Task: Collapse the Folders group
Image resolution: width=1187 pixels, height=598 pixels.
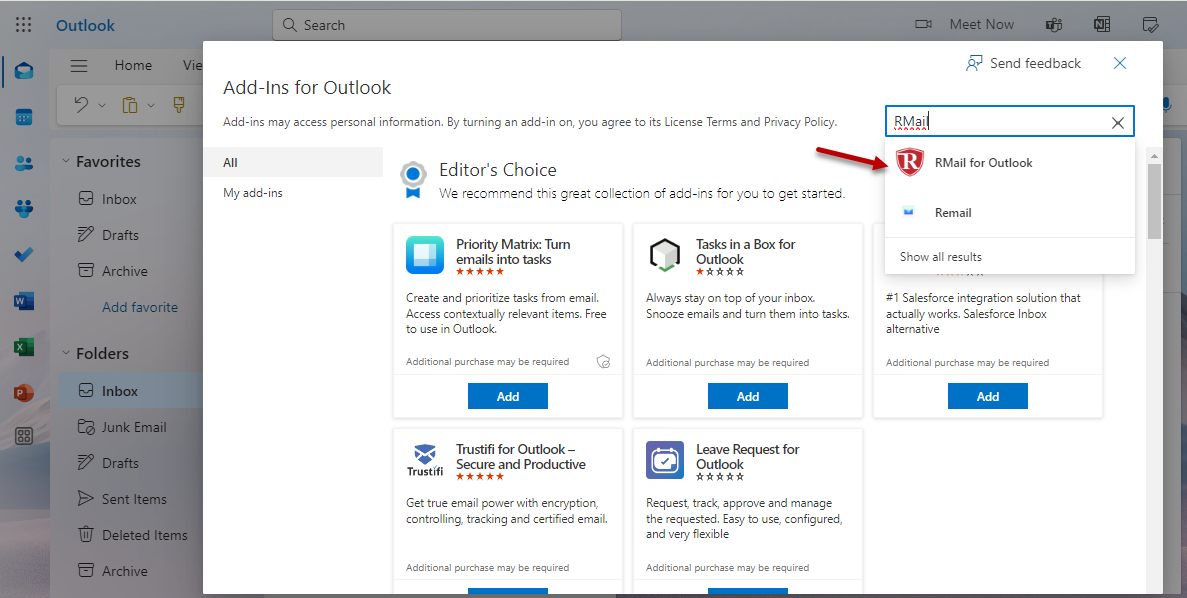Action: coord(66,353)
